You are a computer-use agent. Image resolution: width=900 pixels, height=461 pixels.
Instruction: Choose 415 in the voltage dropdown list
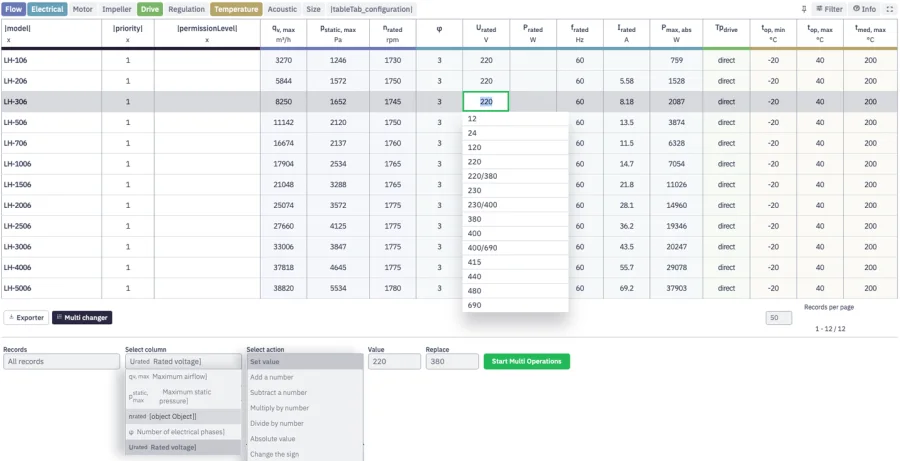pos(515,262)
